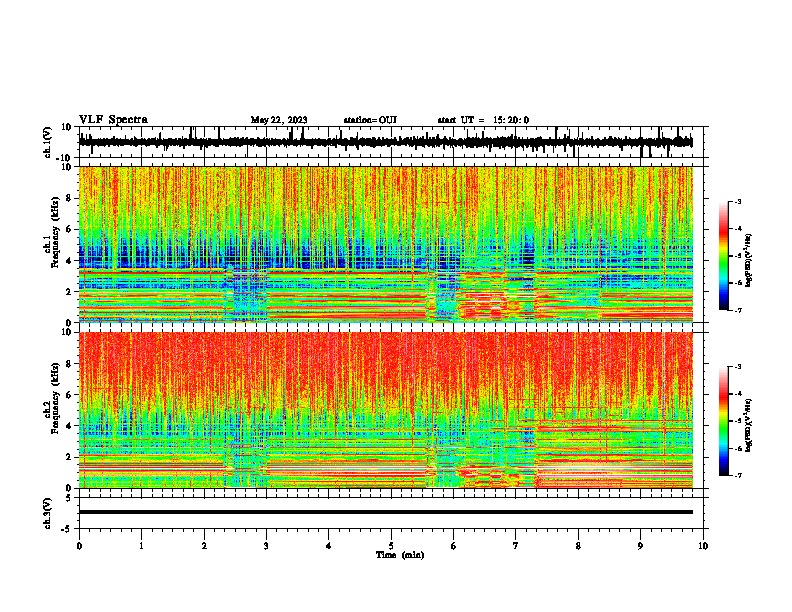This screenshot has height=612, width=792.
Task: Click the final time tick label "10"
Action: pyautogui.click(x=703, y=546)
